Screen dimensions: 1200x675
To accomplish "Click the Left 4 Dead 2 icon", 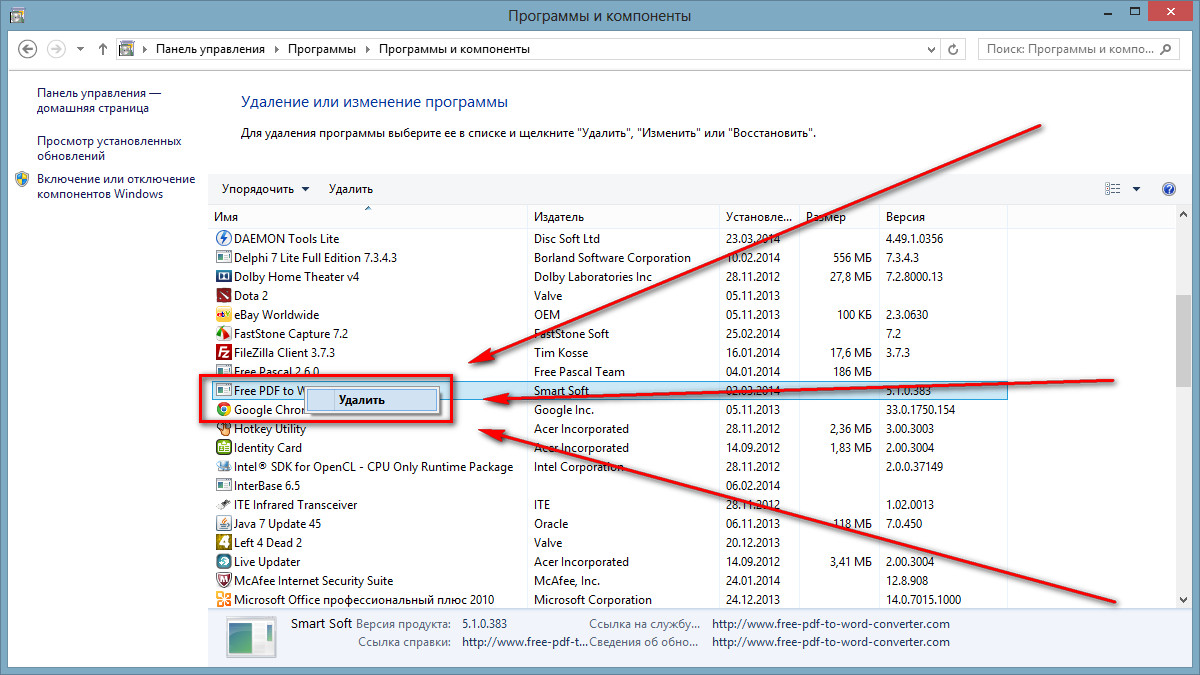I will click(224, 543).
